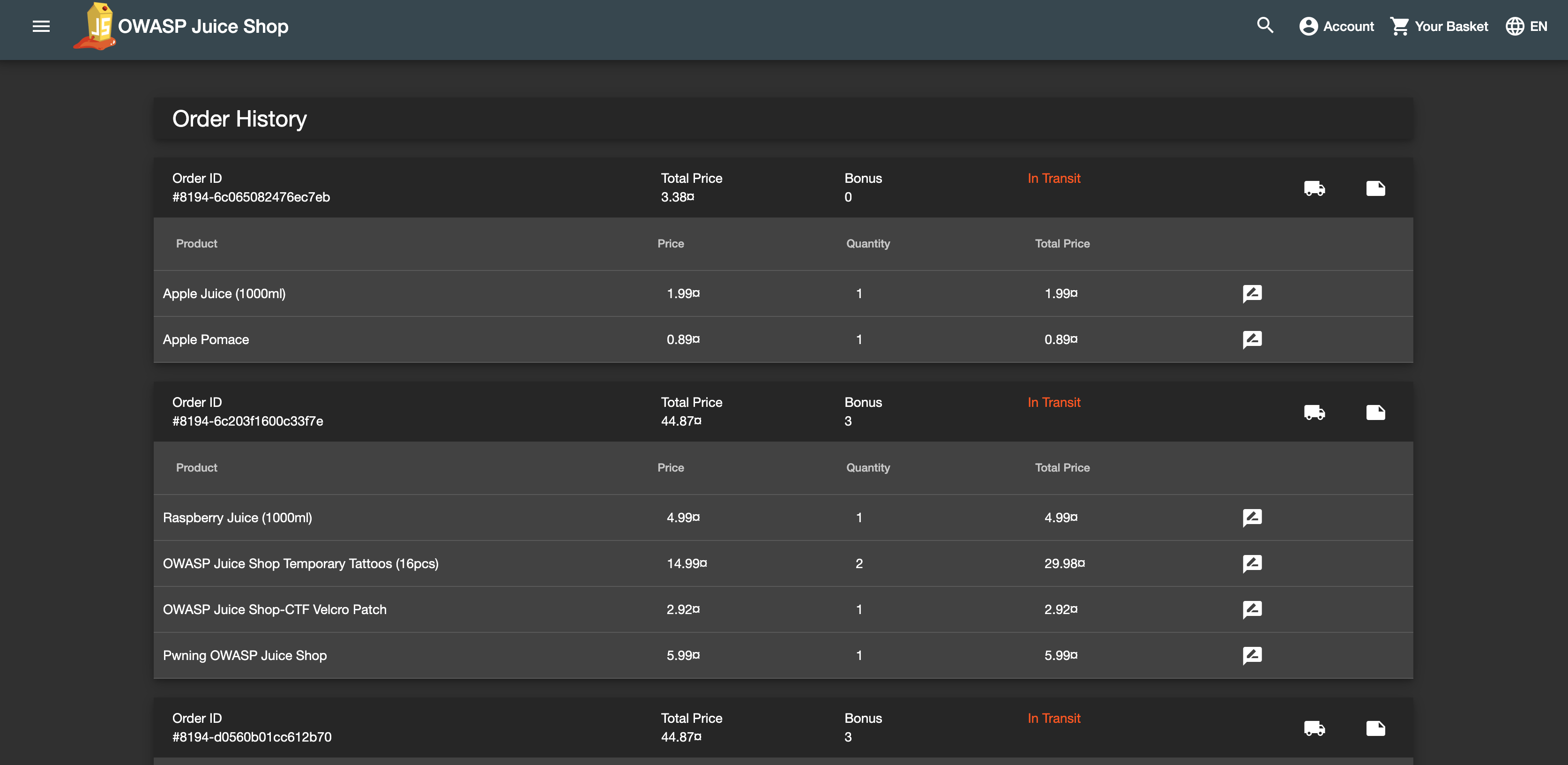Review OWASP Juice Shop Temporary Tattoos
Screen dimensions: 1568x765
(1252, 563)
